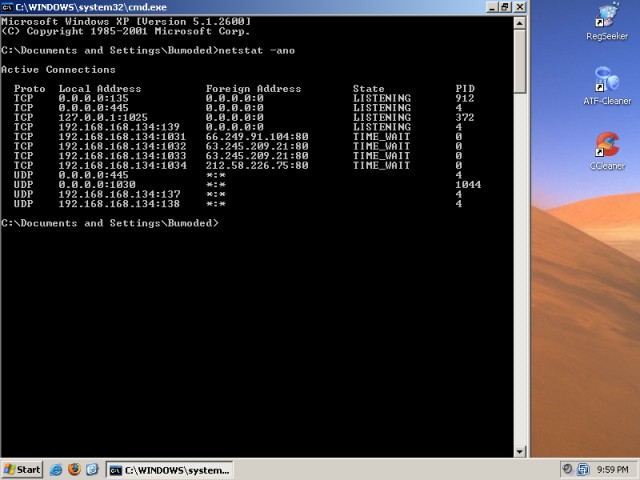Screen dimensions: 640x480
Task: Minimize the cmd.exe window
Action: pyautogui.click(x=492, y=7)
